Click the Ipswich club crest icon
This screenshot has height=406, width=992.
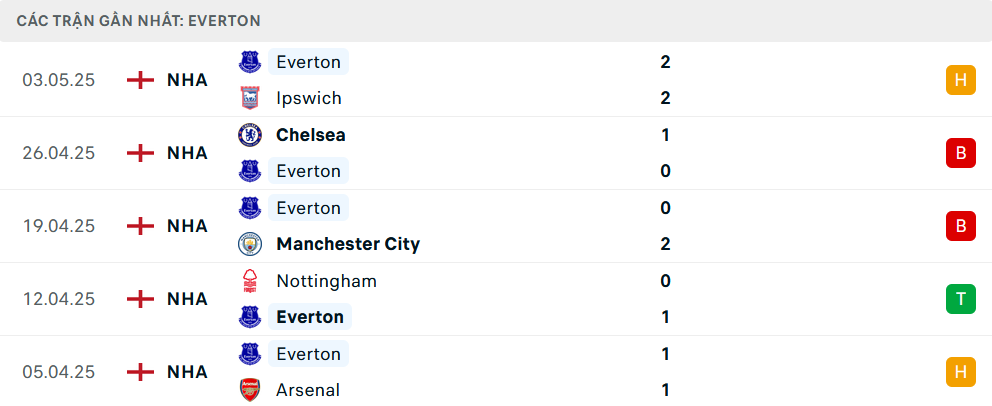249,98
